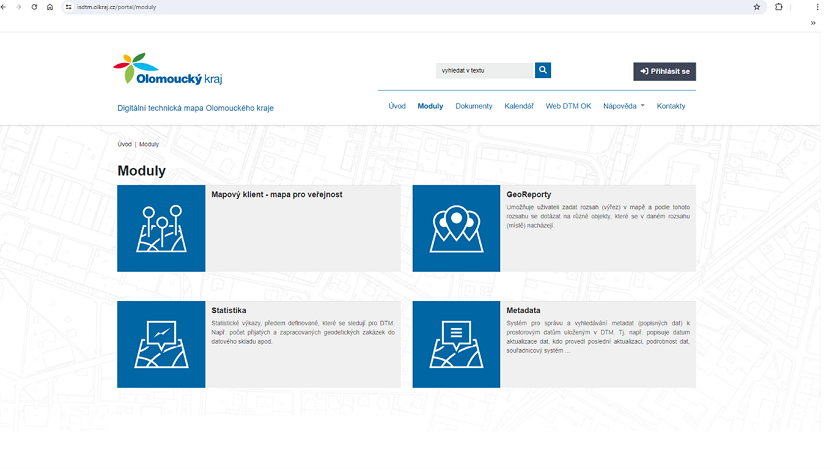Viewport: 832px width, 469px height.
Task: Open the Statistika chart-map icon tile
Action: (x=161, y=344)
